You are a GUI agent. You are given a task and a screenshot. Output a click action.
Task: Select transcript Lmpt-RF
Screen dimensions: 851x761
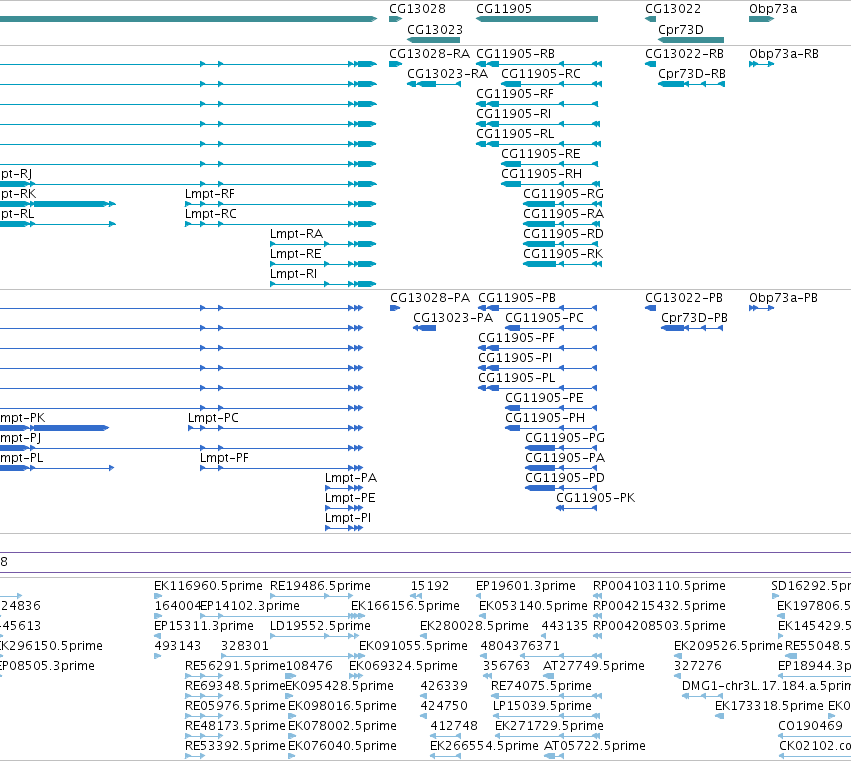209,194
